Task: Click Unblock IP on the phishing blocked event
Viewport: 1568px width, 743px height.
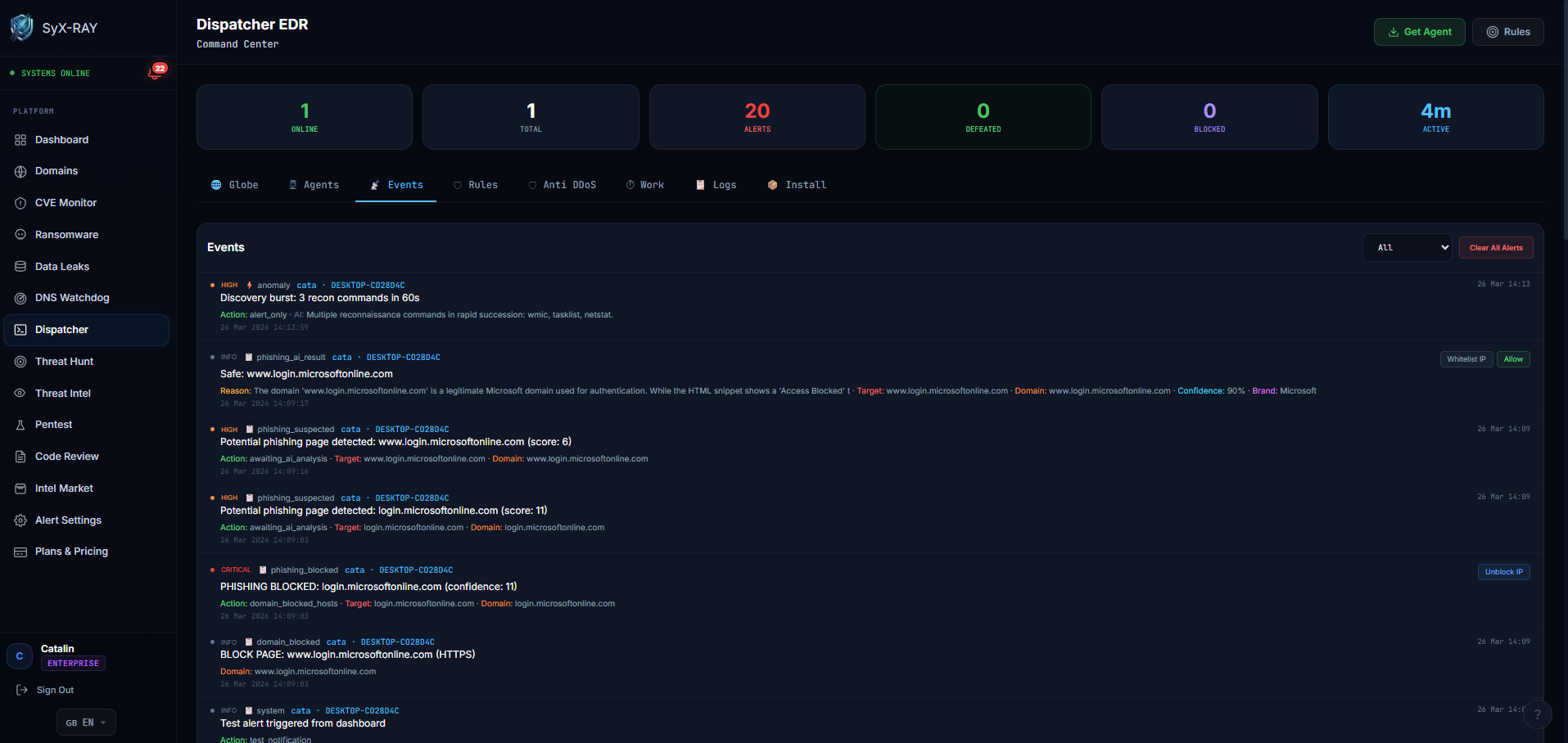Action: coord(1503,571)
